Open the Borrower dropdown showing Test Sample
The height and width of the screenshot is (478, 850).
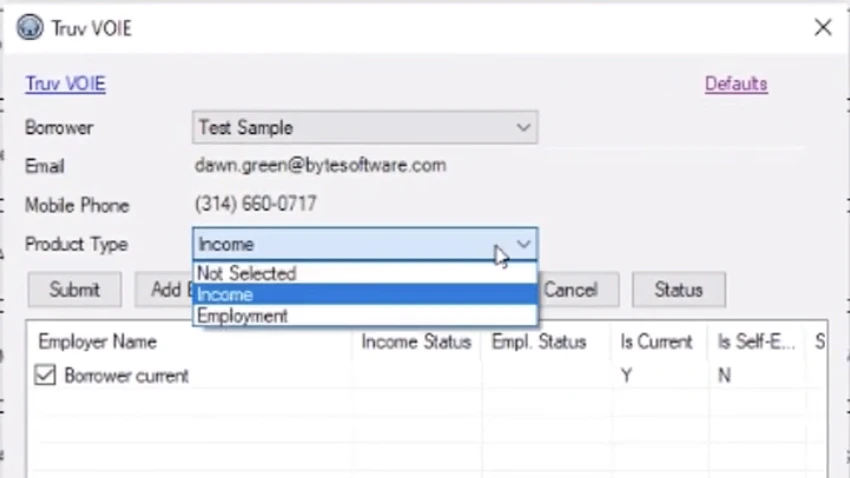365,128
